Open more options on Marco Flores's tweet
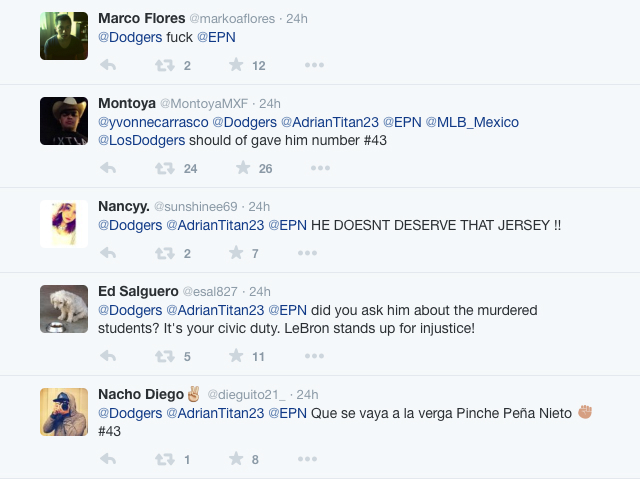Viewport: 640px width, 479px height. (314, 66)
